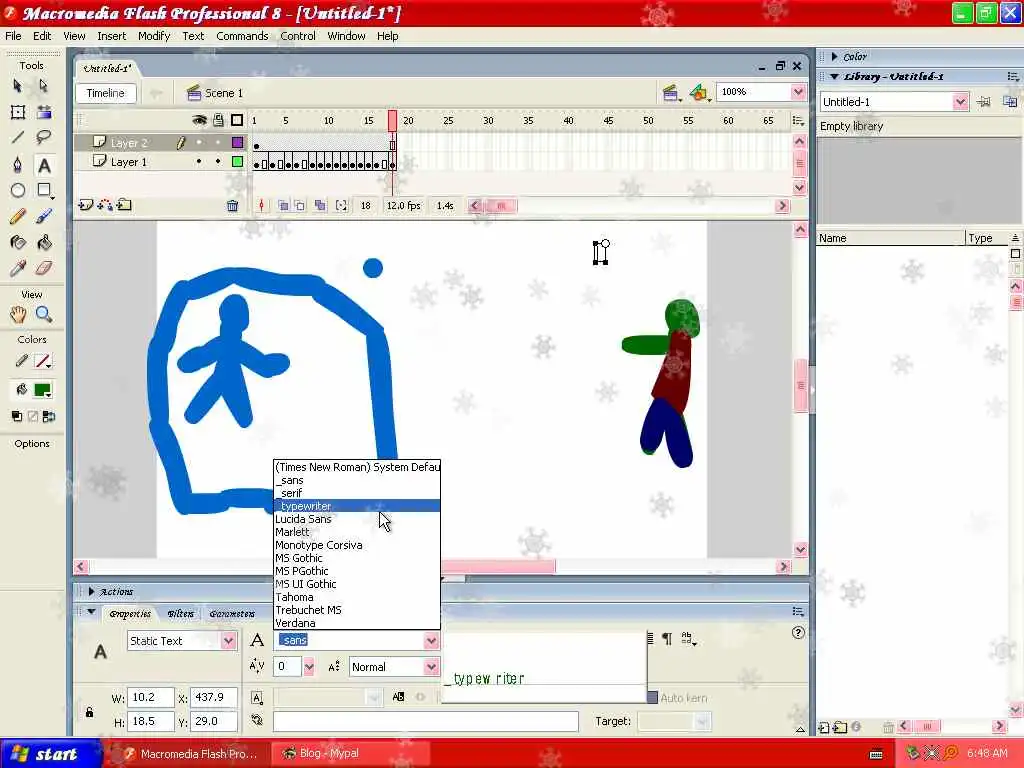The width and height of the screenshot is (1024, 768).
Task: Toggle Edit Multiple Frames button
Action: [x=320, y=206]
